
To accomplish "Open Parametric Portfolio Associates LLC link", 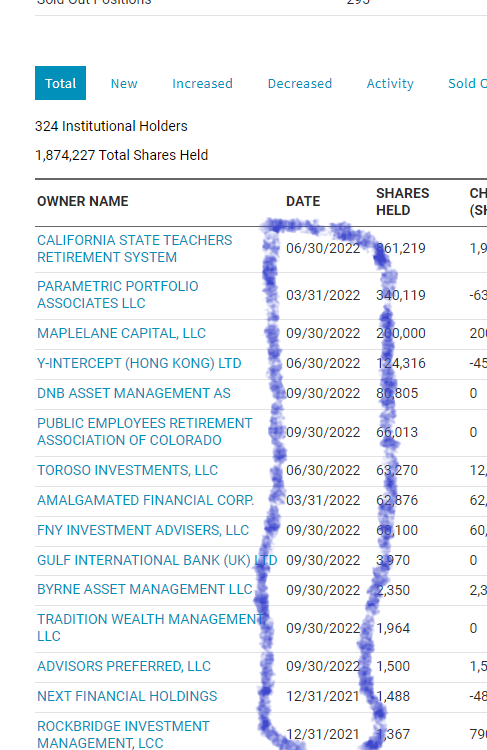I will click(118, 295).
